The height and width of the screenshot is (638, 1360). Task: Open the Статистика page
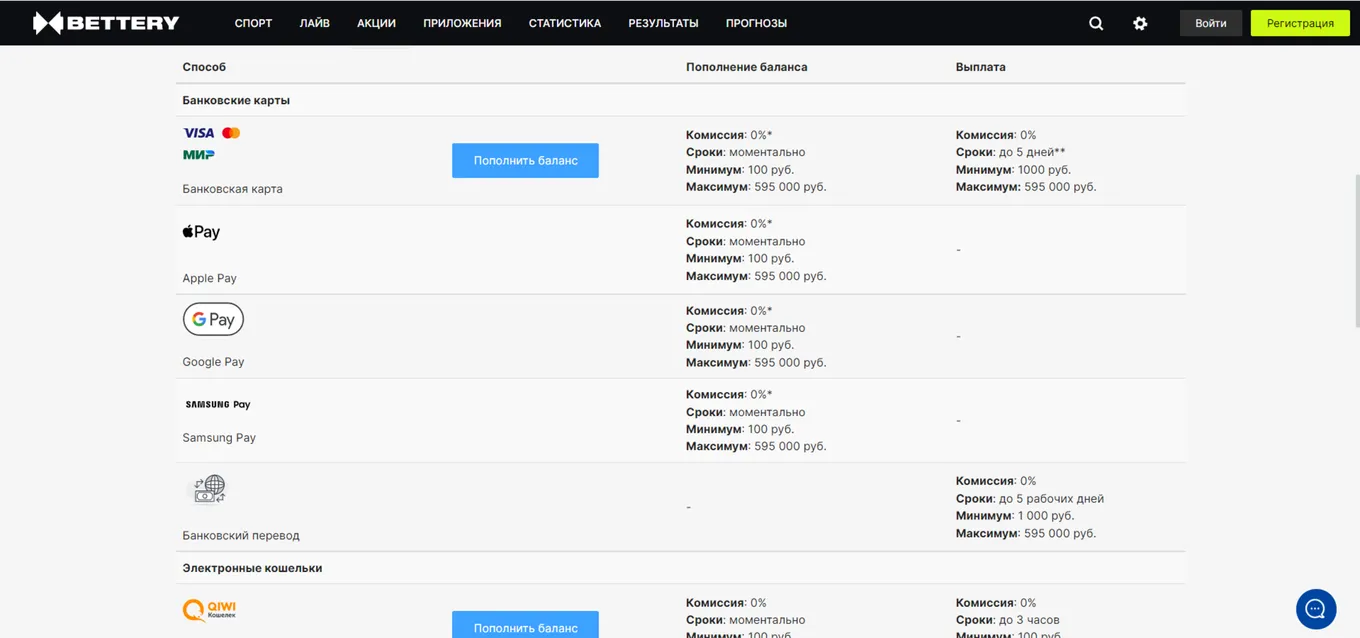point(565,23)
